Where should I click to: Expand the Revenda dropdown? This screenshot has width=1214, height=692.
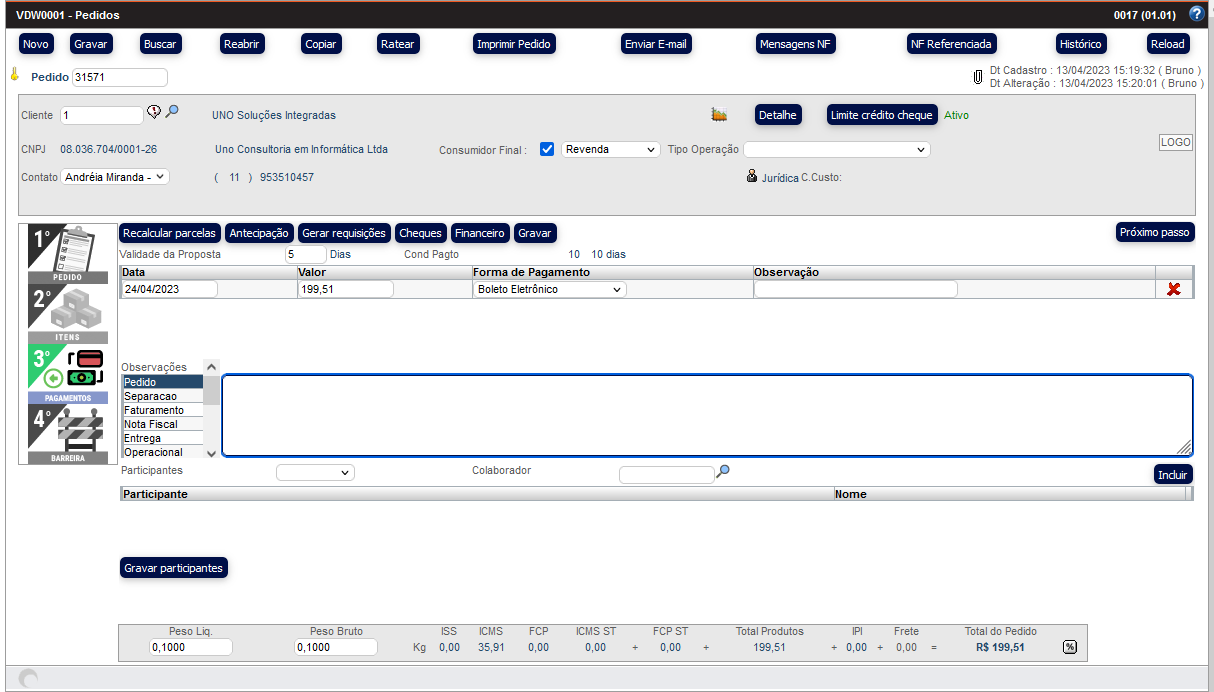coord(611,149)
